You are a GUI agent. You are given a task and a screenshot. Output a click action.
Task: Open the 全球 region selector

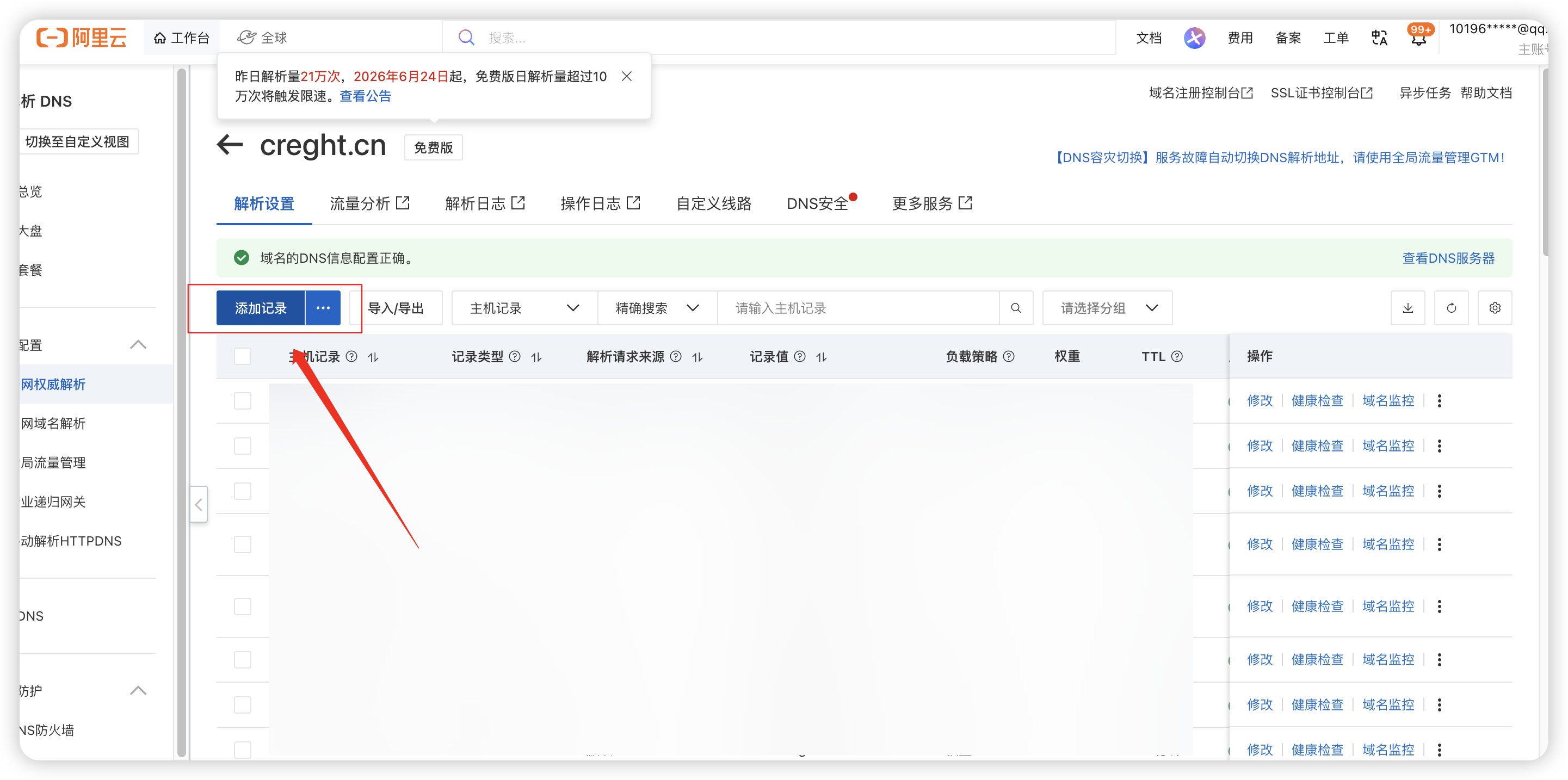tap(262, 38)
